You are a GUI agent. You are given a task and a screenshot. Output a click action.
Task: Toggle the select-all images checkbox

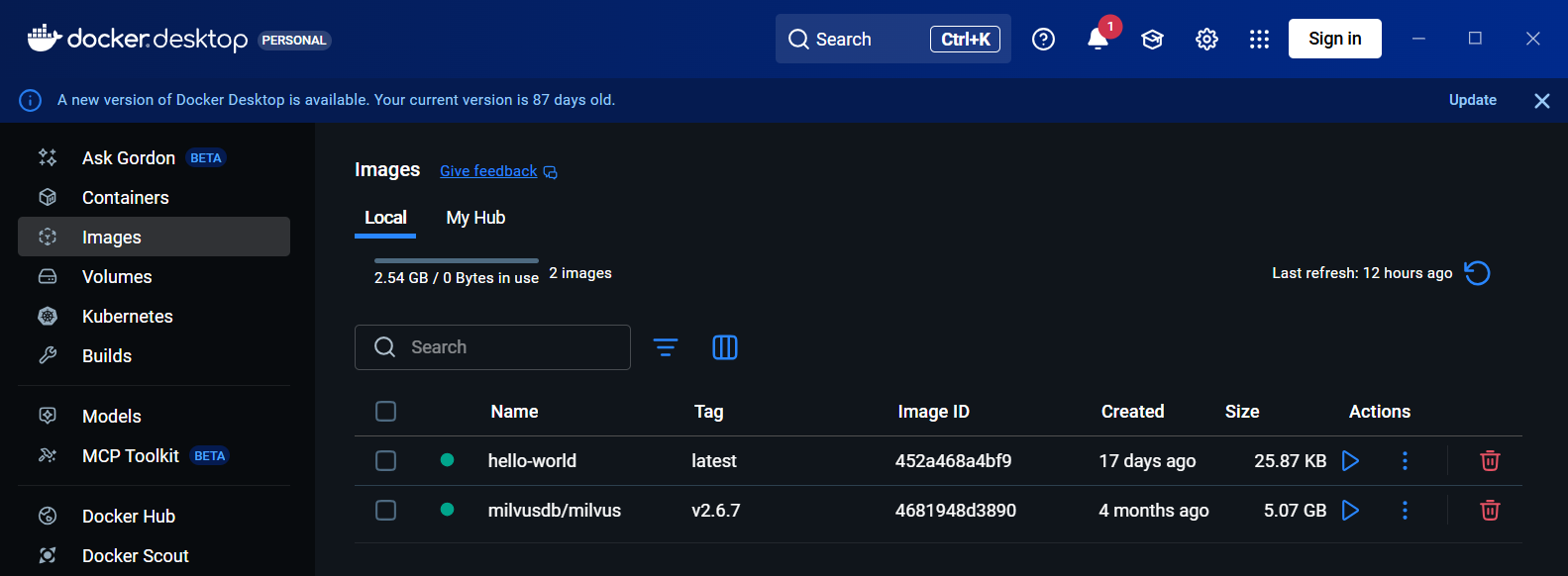pos(386,412)
